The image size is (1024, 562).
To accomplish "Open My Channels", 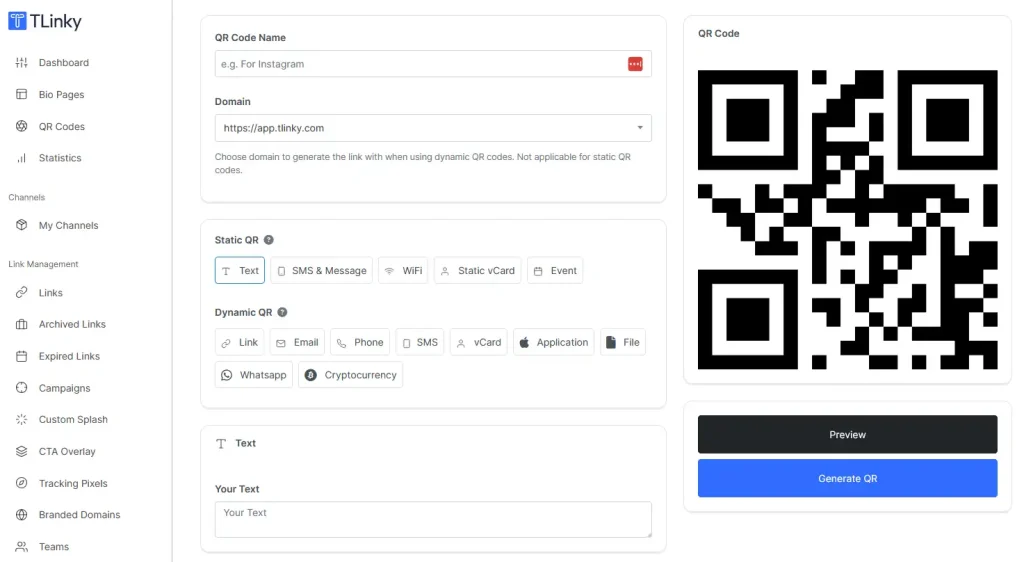I will 68,225.
